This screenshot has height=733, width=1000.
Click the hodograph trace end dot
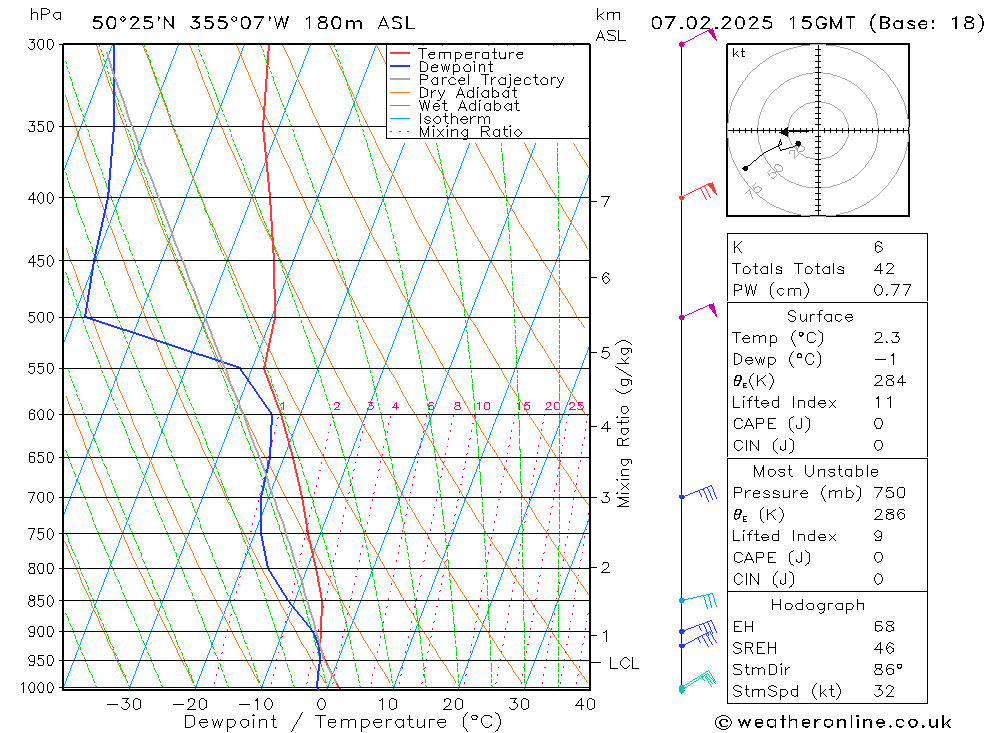pos(746,168)
